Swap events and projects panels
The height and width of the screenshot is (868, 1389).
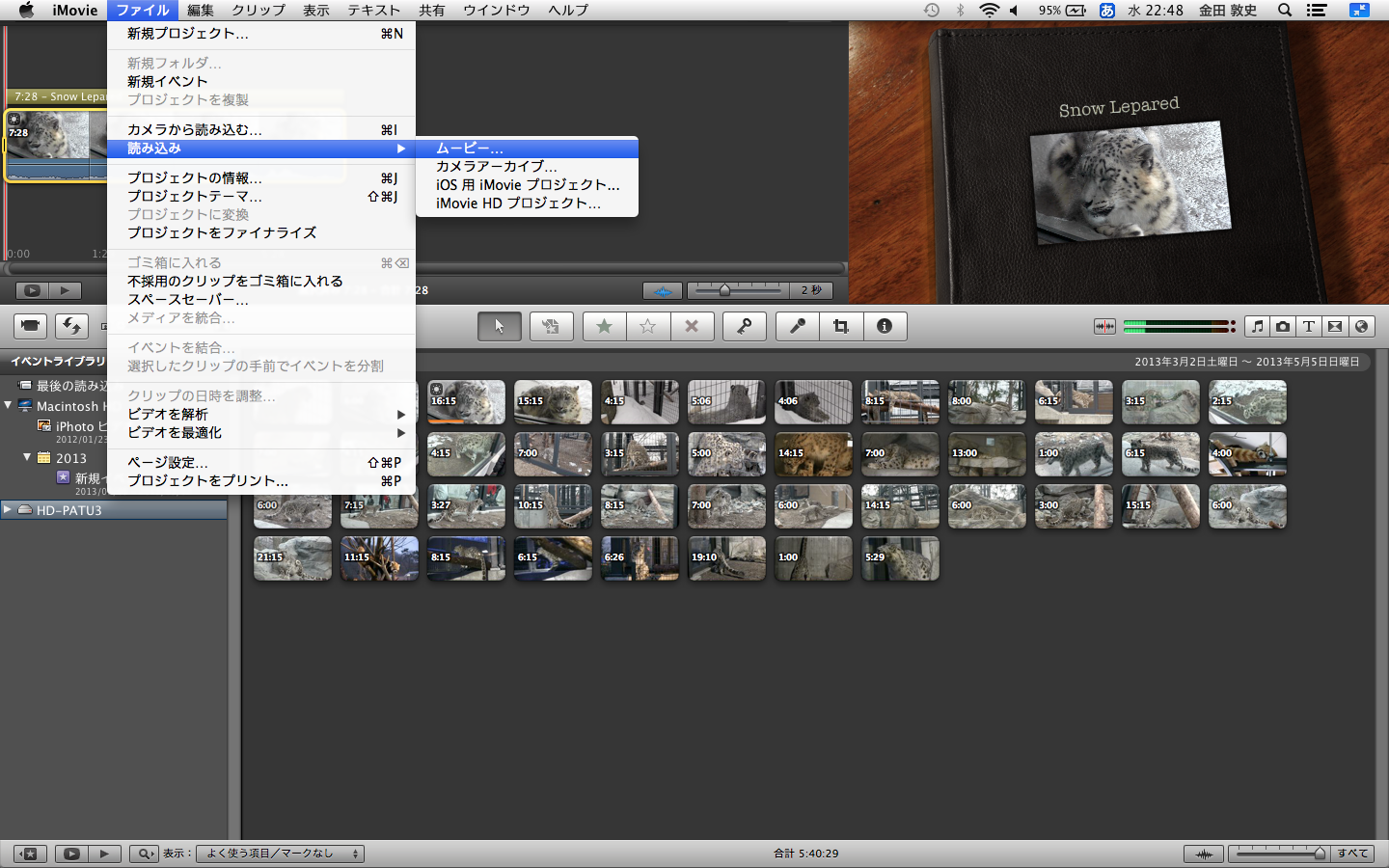coord(71,326)
